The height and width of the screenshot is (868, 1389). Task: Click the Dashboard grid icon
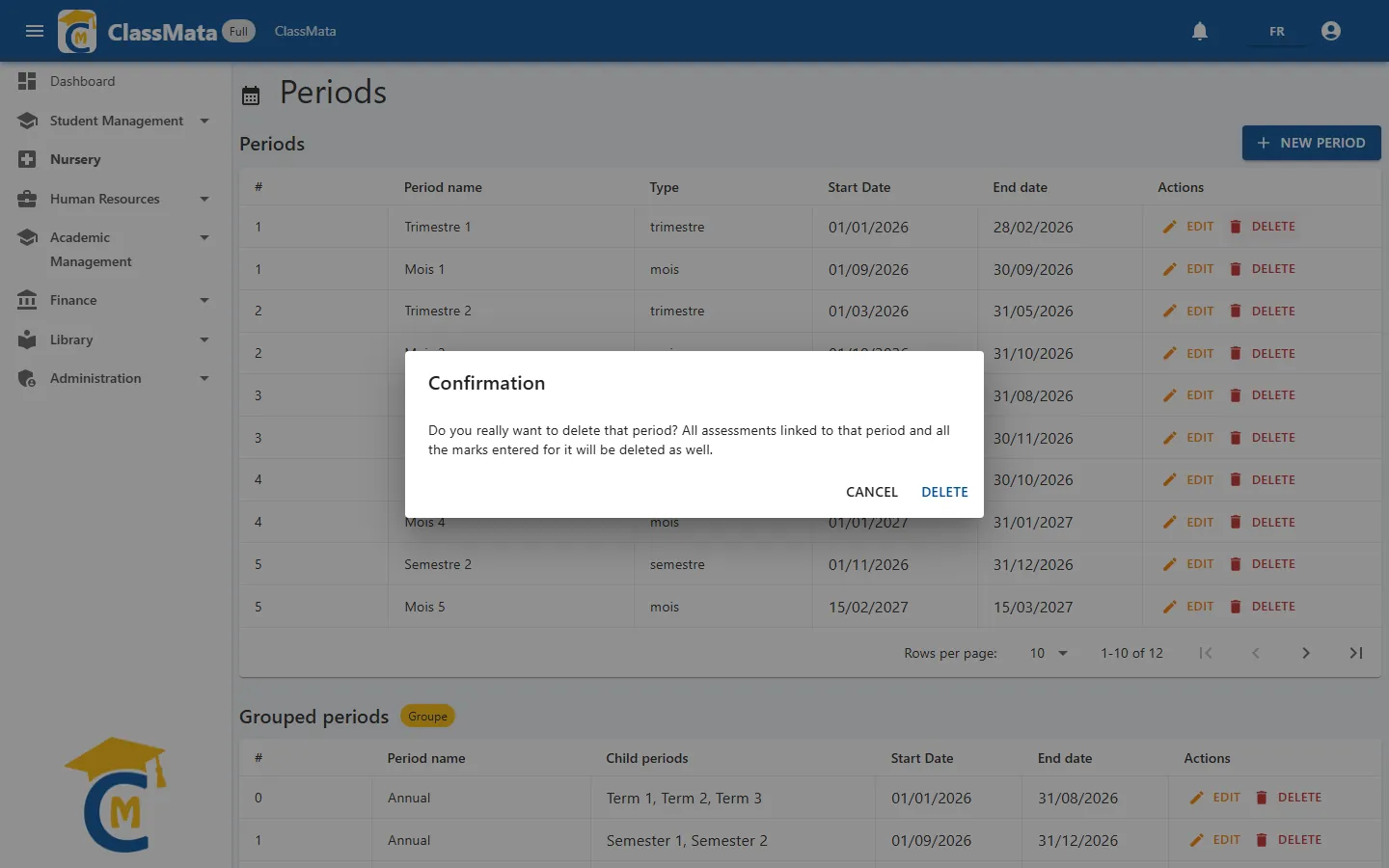(27, 81)
